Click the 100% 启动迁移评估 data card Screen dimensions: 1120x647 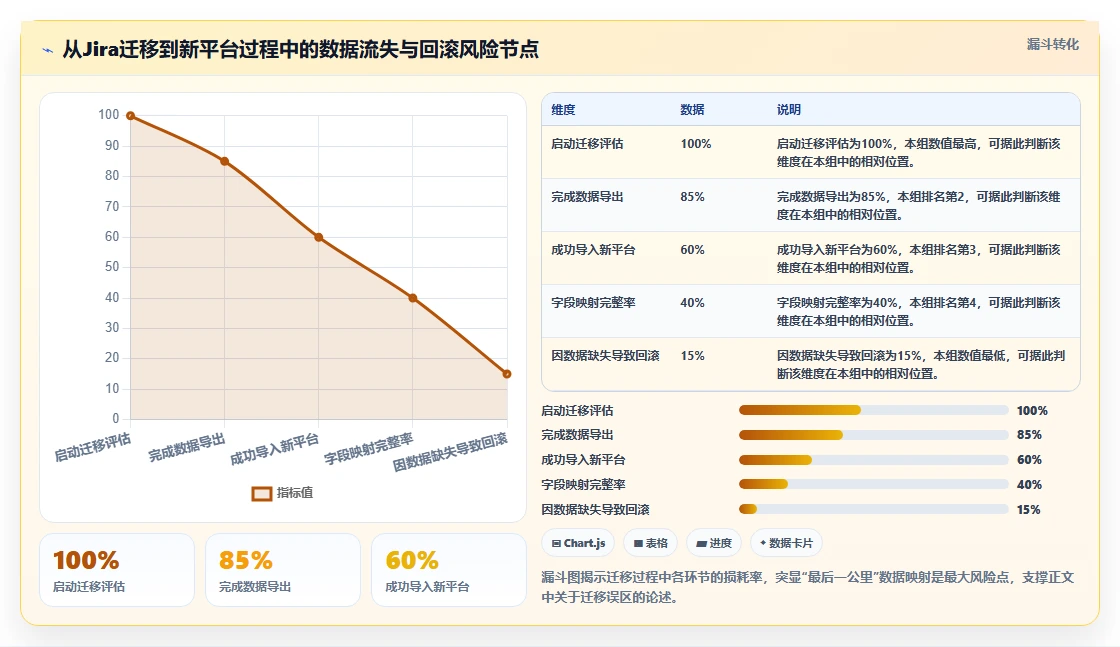point(117,570)
